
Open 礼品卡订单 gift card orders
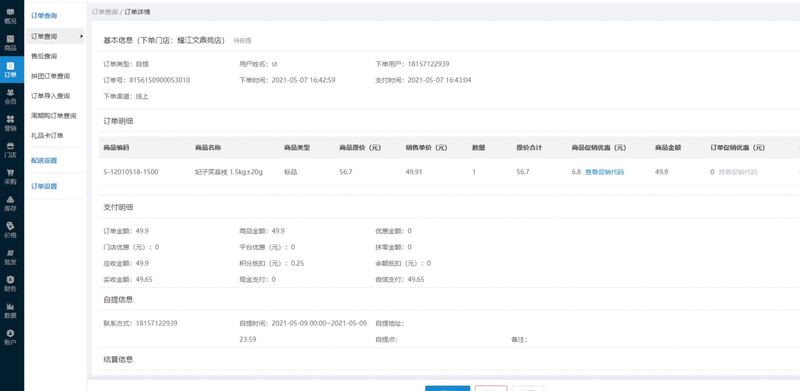click(47, 136)
